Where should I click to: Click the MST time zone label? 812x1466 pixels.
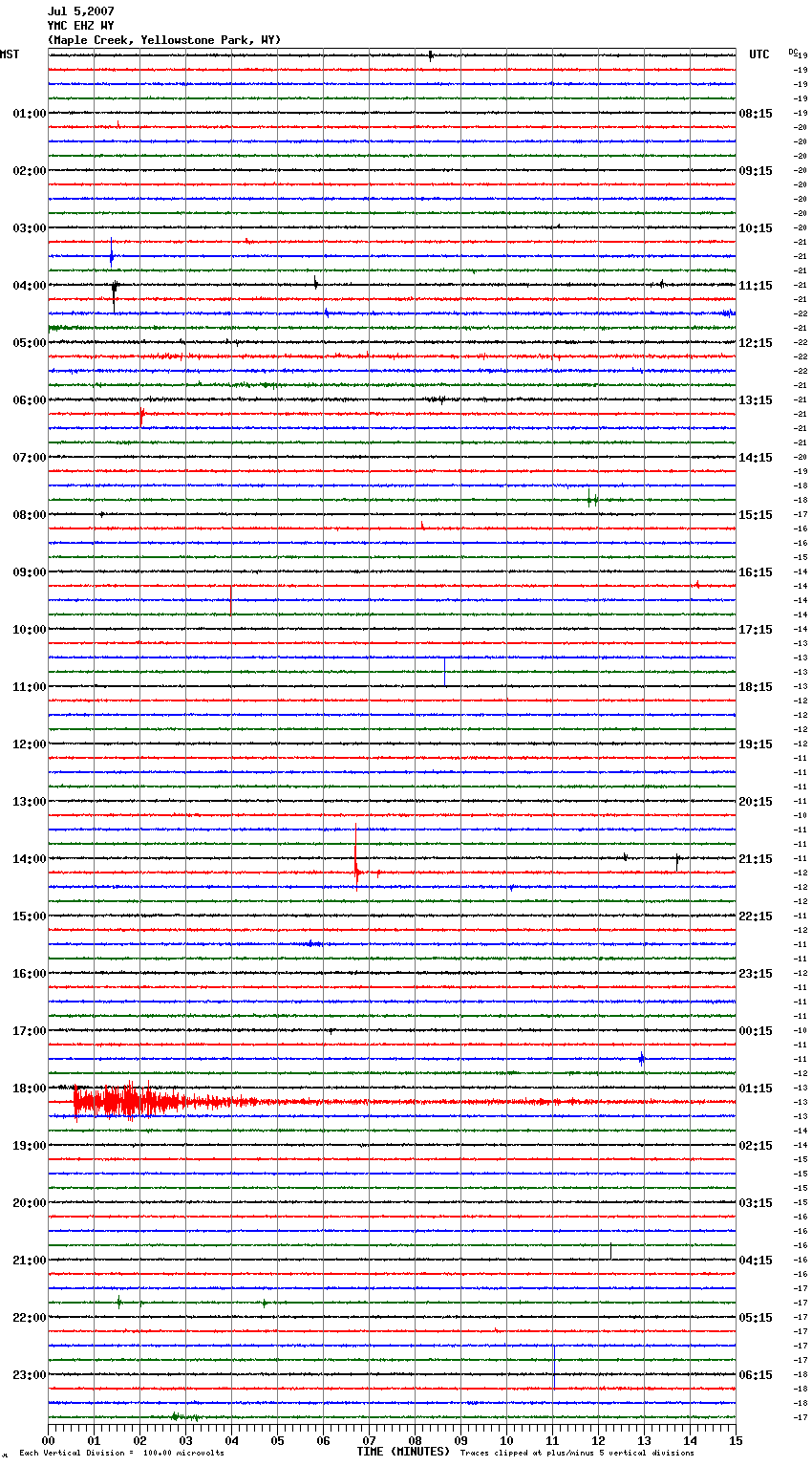coord(10,54)
